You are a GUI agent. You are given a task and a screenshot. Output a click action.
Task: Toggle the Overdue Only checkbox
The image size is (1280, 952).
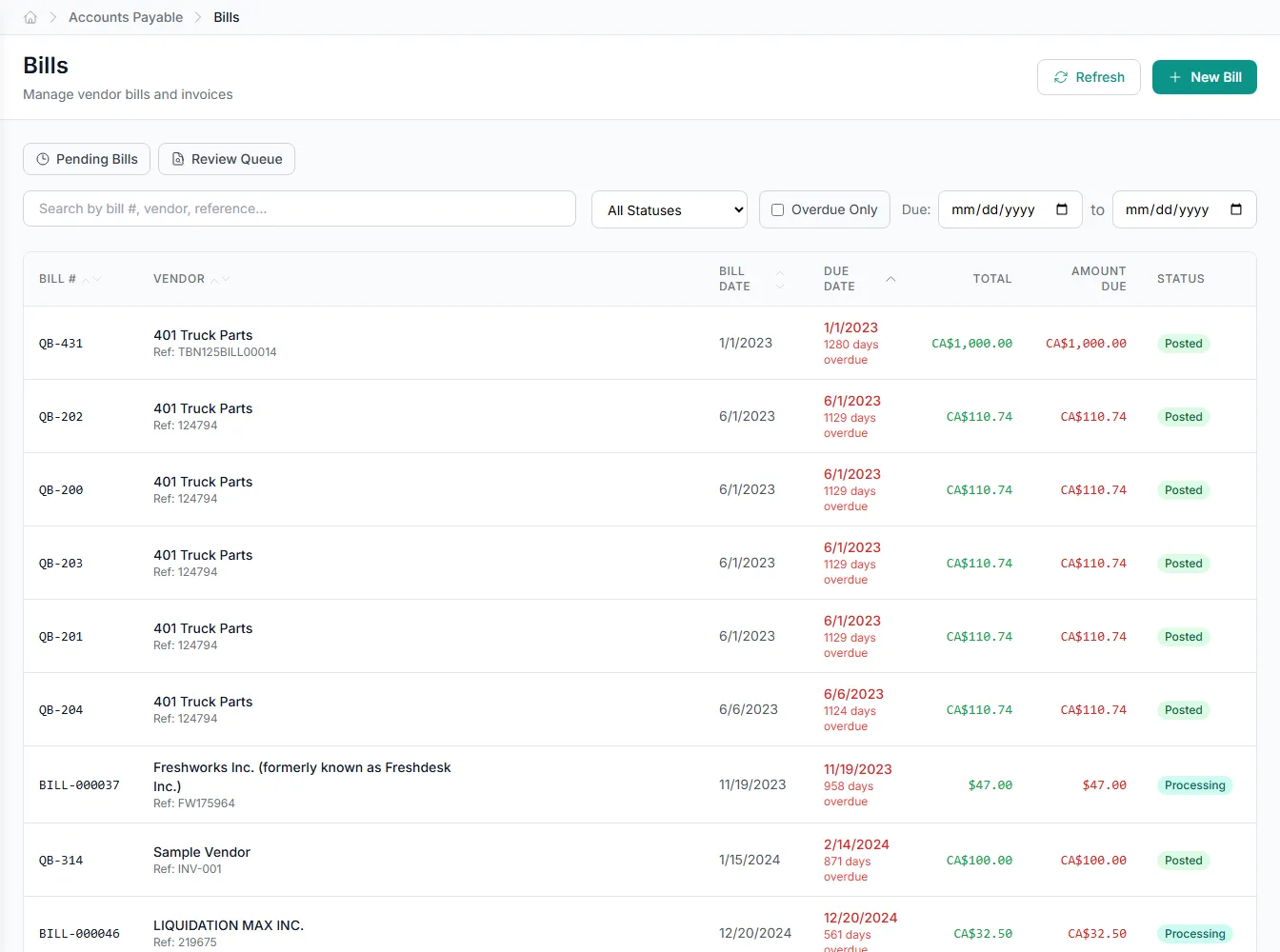[777, 209]
